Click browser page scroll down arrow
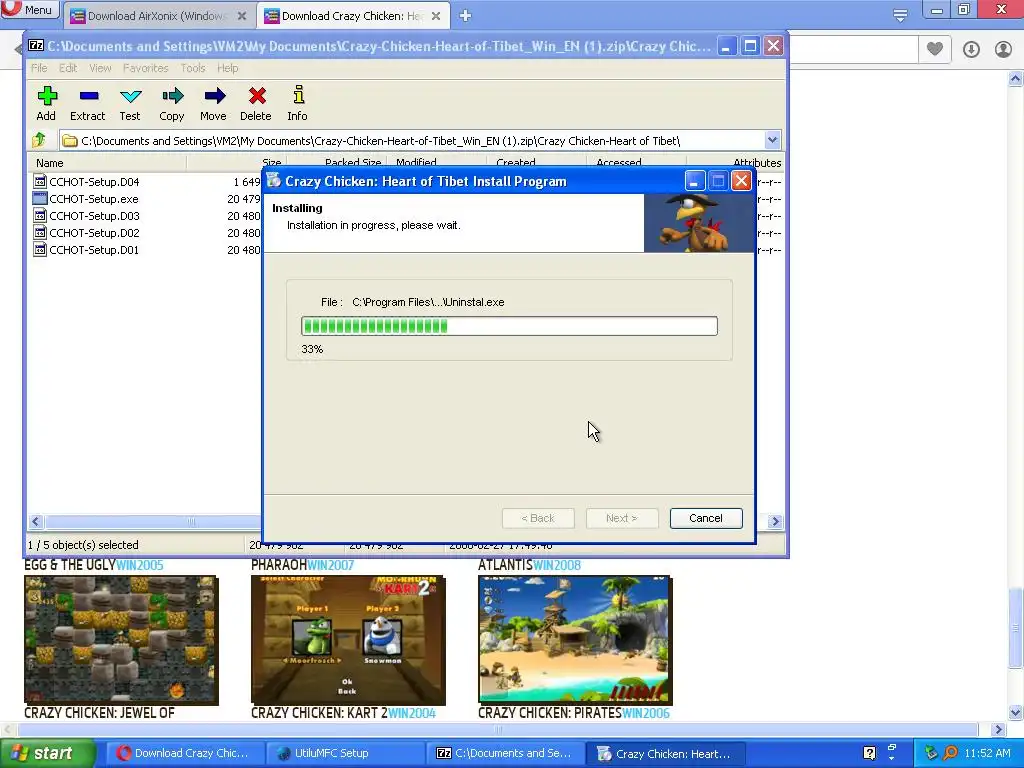This screenshot has height=768, width=1024. click(x=1016, y=712)
